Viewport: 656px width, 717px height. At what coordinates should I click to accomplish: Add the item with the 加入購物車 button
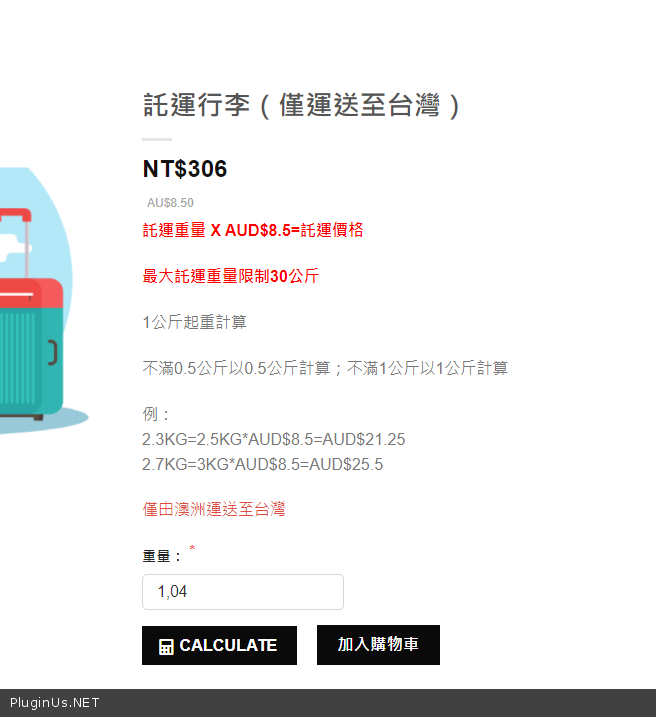378,645
